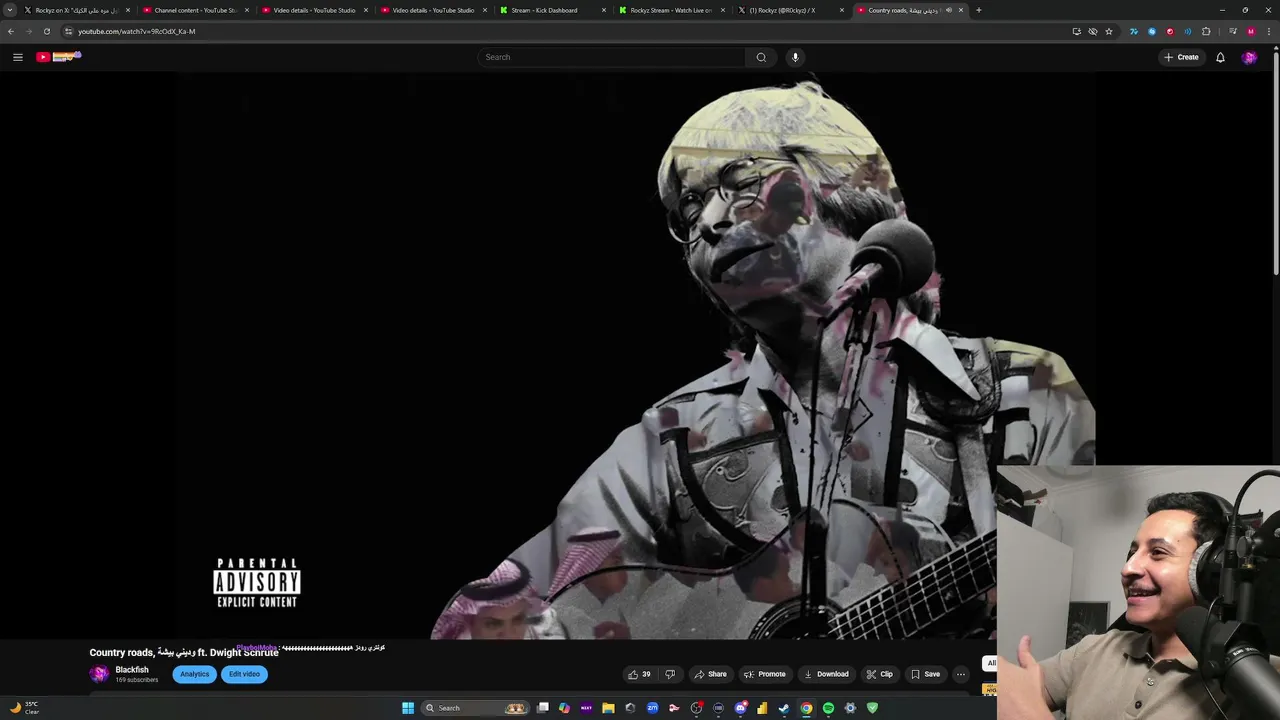Click the Windows taskbar Search box
This screenshot has width=1280, height=720.
(474, 708)
